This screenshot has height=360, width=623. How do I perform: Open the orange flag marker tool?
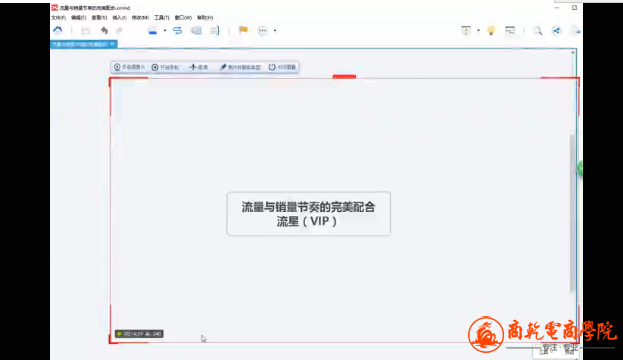[x=243, y=30]
